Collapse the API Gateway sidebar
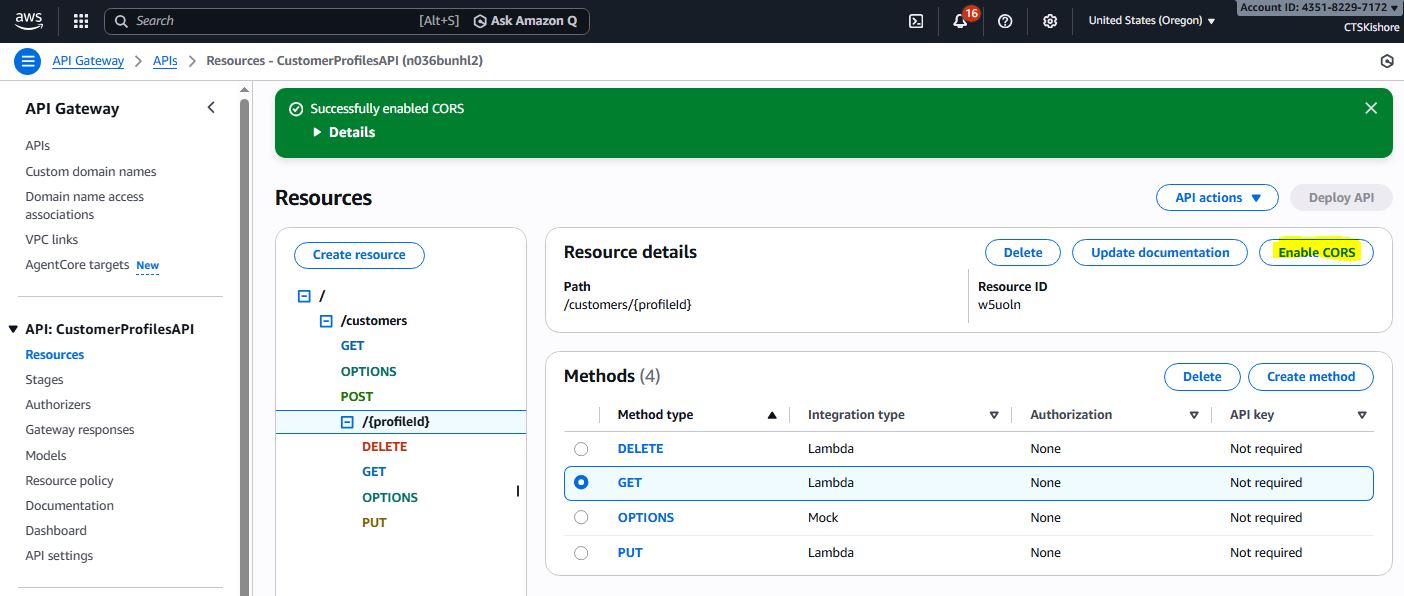This screenshot has width=1404, height=596. [x=211, y=108]
